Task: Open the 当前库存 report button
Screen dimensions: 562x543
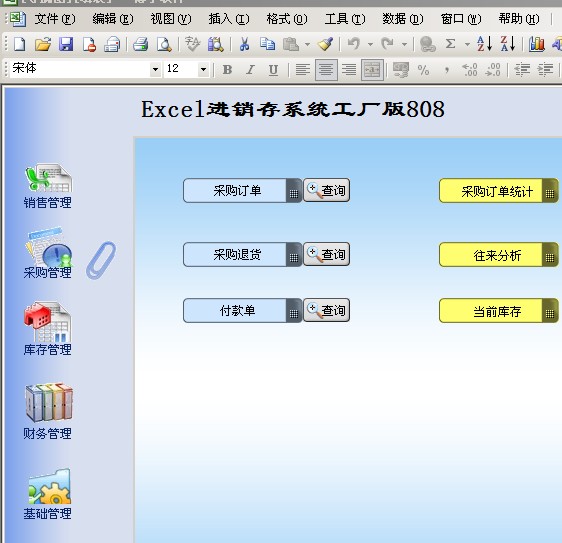Action: pyautogui.click(x=499, y=311)
